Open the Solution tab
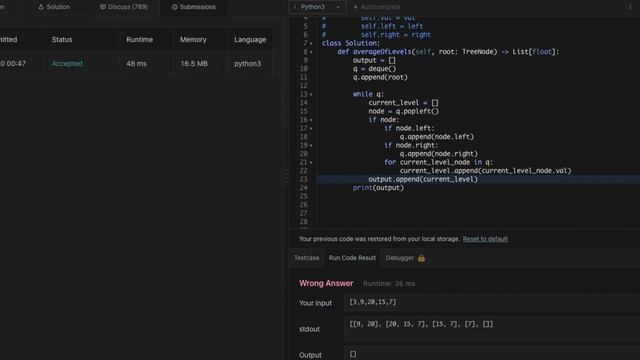Viewport: 640px width, 360px height. point(54,7)
